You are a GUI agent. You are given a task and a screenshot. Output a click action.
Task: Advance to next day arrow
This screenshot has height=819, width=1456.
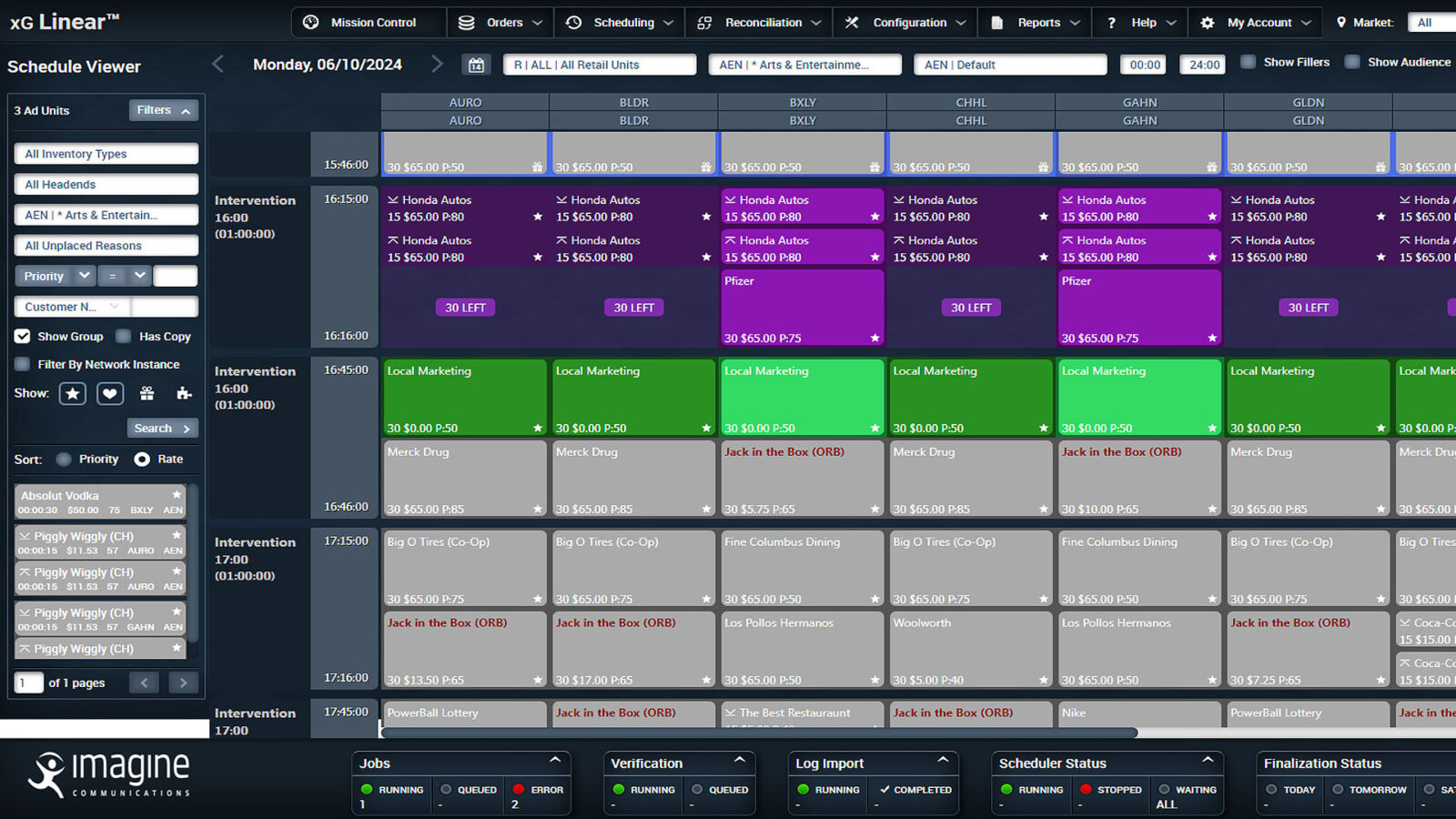click(437, 64)
